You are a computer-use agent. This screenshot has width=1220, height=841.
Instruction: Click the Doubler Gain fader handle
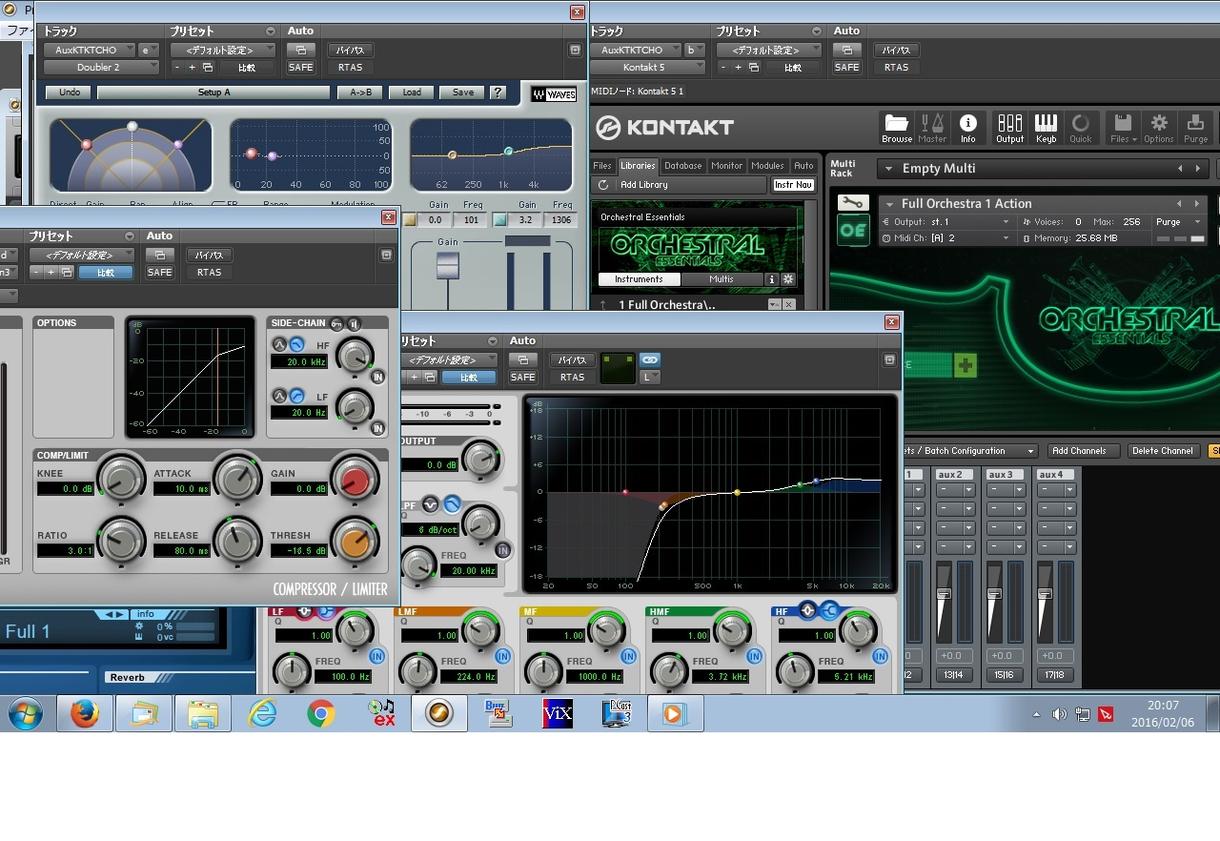click(x=447, y=266)
